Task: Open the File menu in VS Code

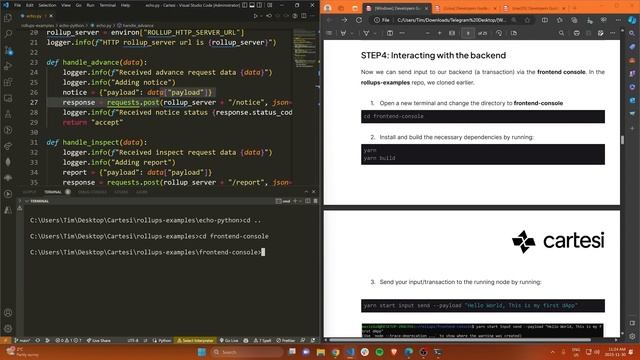Action: click(x=17, y=5)
